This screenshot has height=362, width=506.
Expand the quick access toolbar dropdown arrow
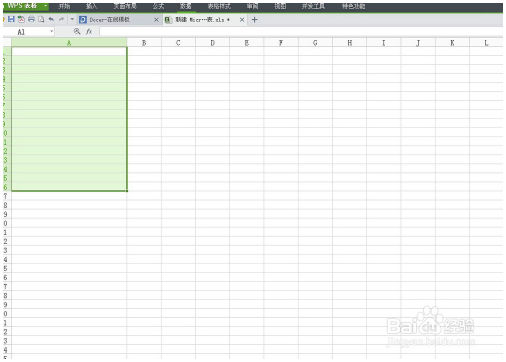[x=72, y=19]
